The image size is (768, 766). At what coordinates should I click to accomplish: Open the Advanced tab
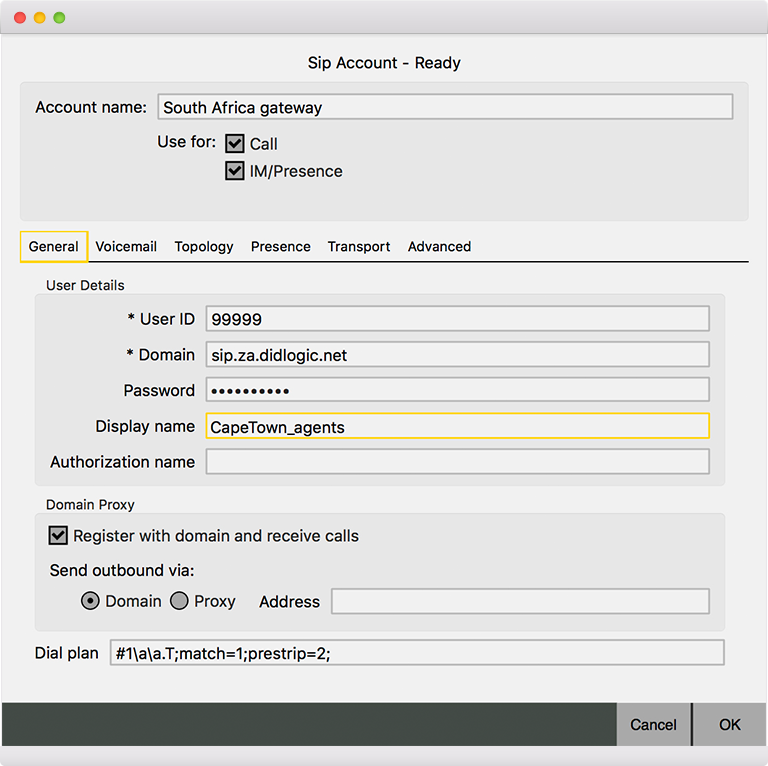[439, 247]
